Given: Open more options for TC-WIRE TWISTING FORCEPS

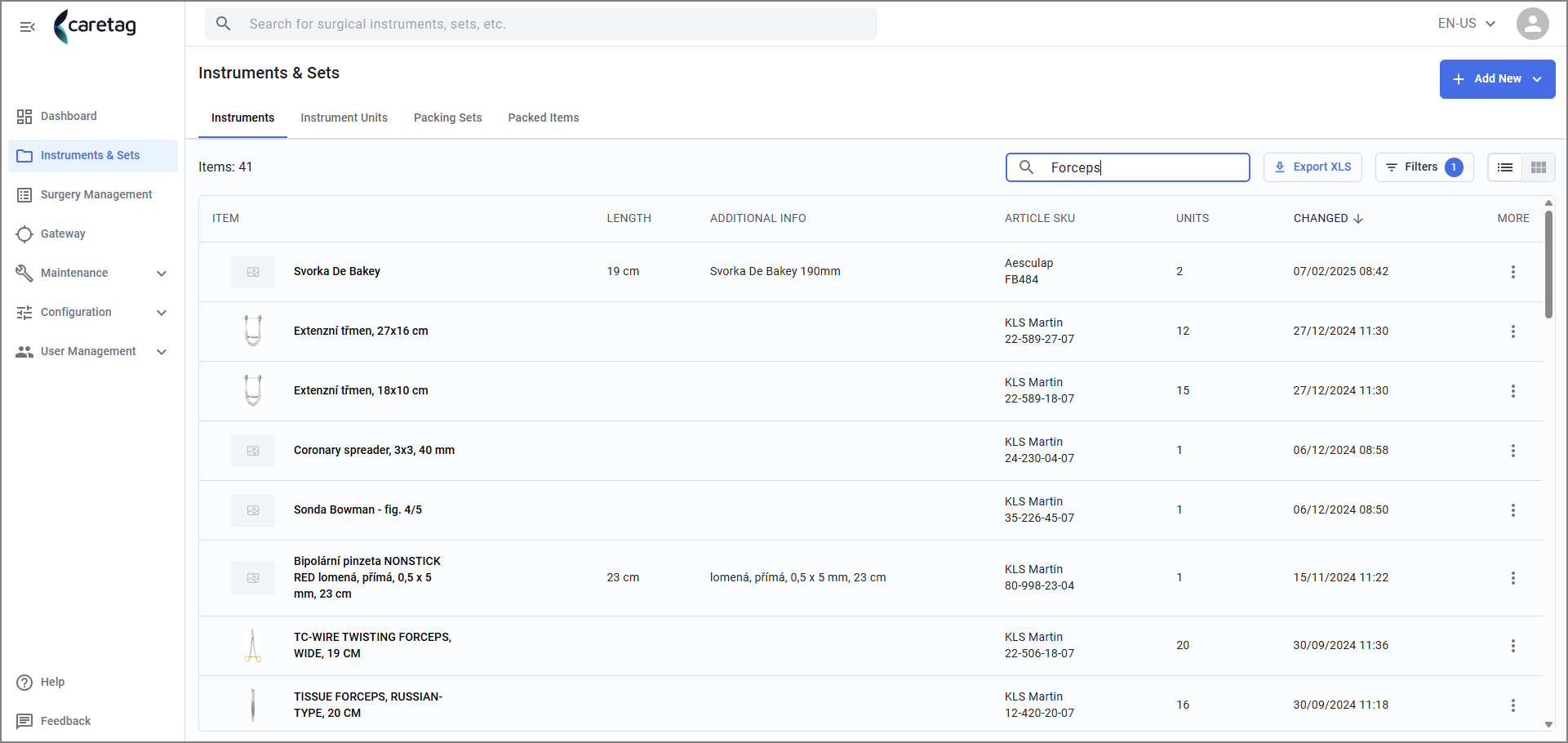Looking at the screenshot, I should [1512, 646].
